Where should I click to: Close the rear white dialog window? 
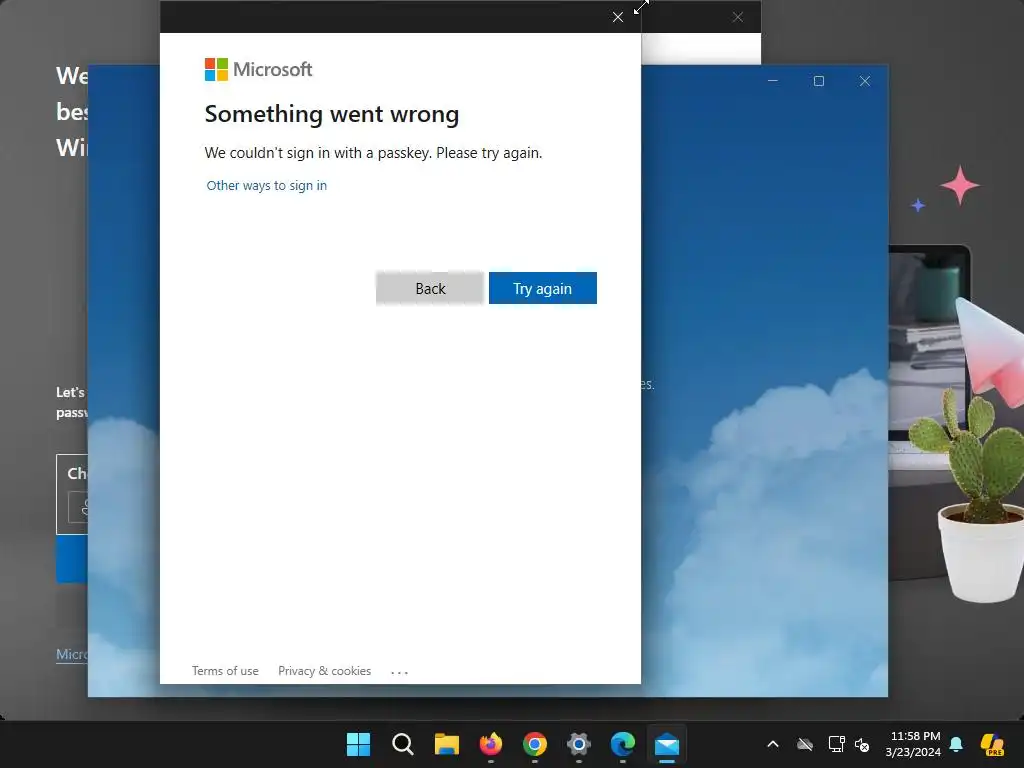coord(737,17)
